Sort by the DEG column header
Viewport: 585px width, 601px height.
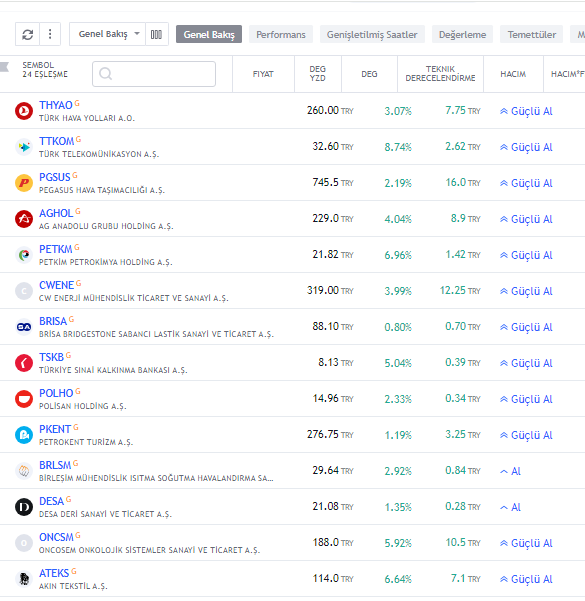[x=369, y=74]
